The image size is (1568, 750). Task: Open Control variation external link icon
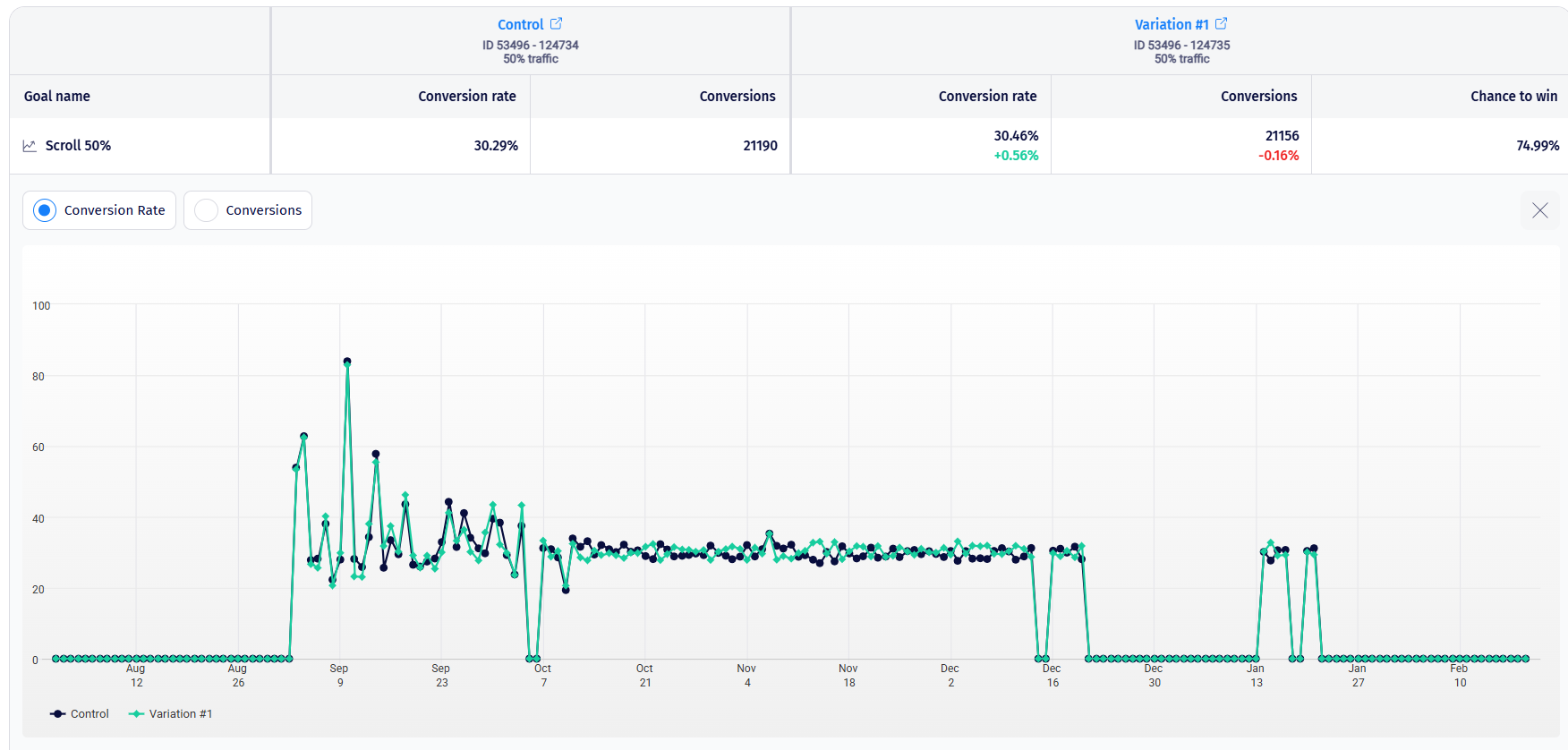(x=556, y=23)
